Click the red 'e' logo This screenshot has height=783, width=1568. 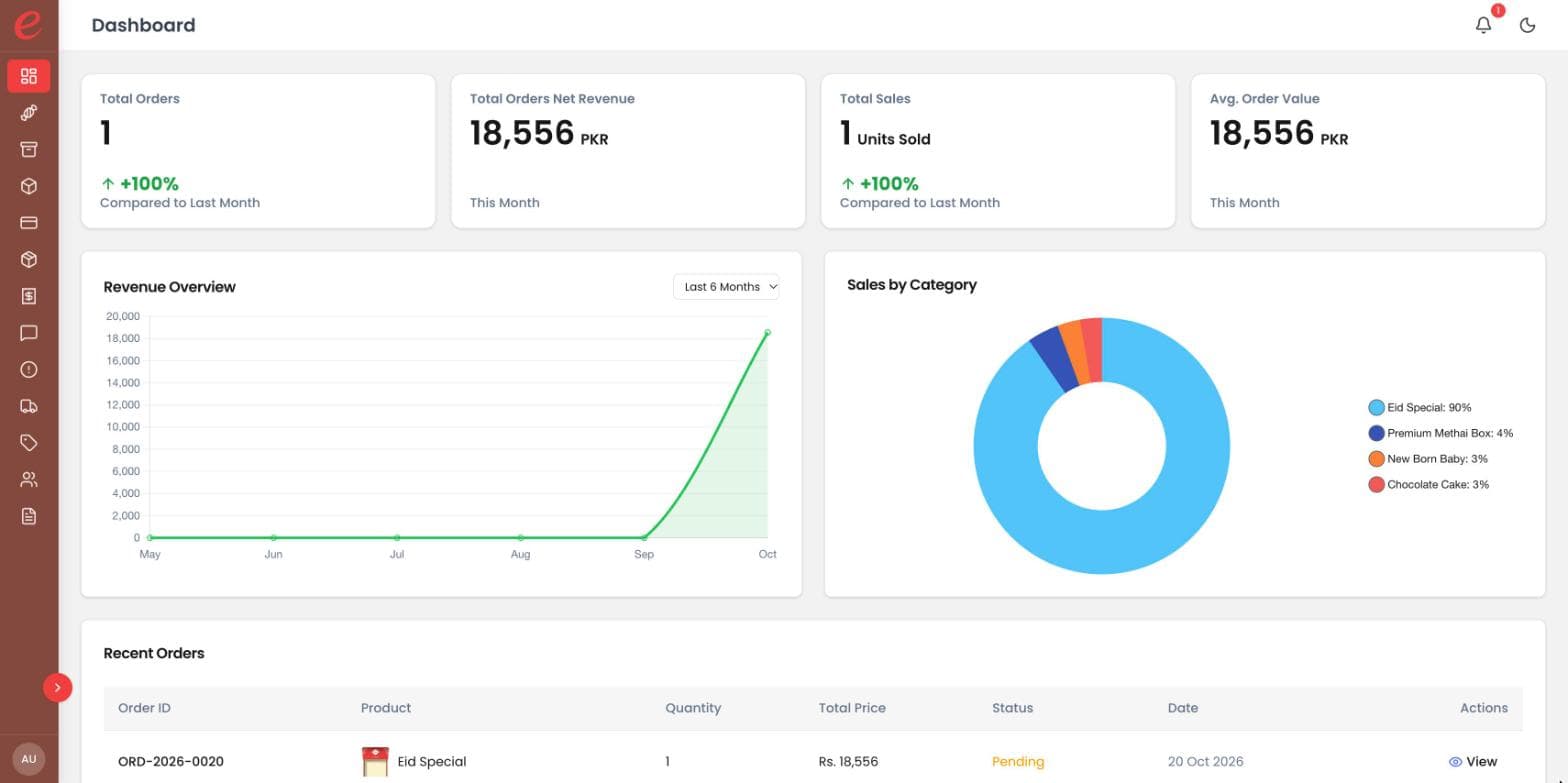pyautogui.click(x=28, y=24)
